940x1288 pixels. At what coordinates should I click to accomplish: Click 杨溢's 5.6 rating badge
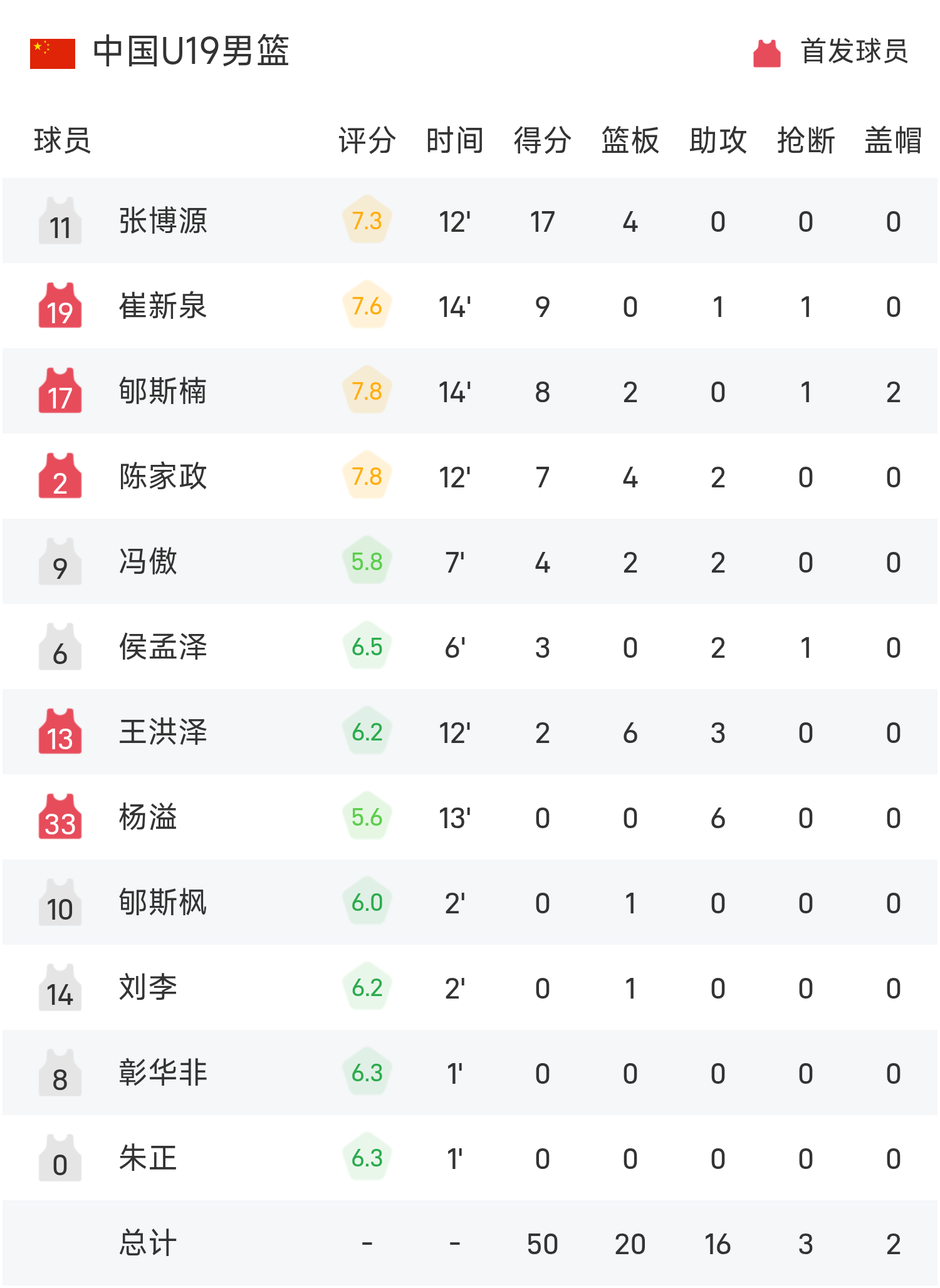point(367,817)
